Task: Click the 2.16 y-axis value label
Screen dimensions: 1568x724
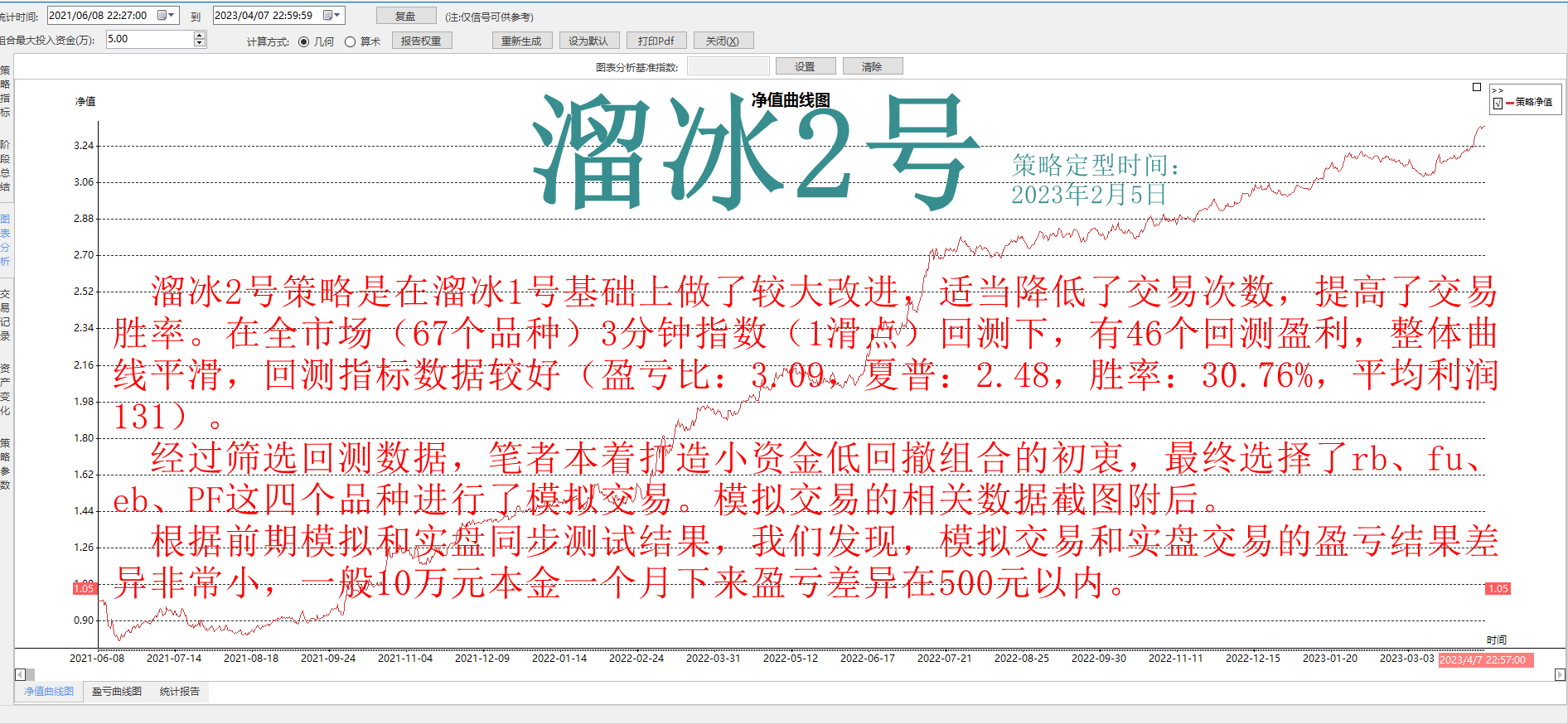Action: pos(84,365)
